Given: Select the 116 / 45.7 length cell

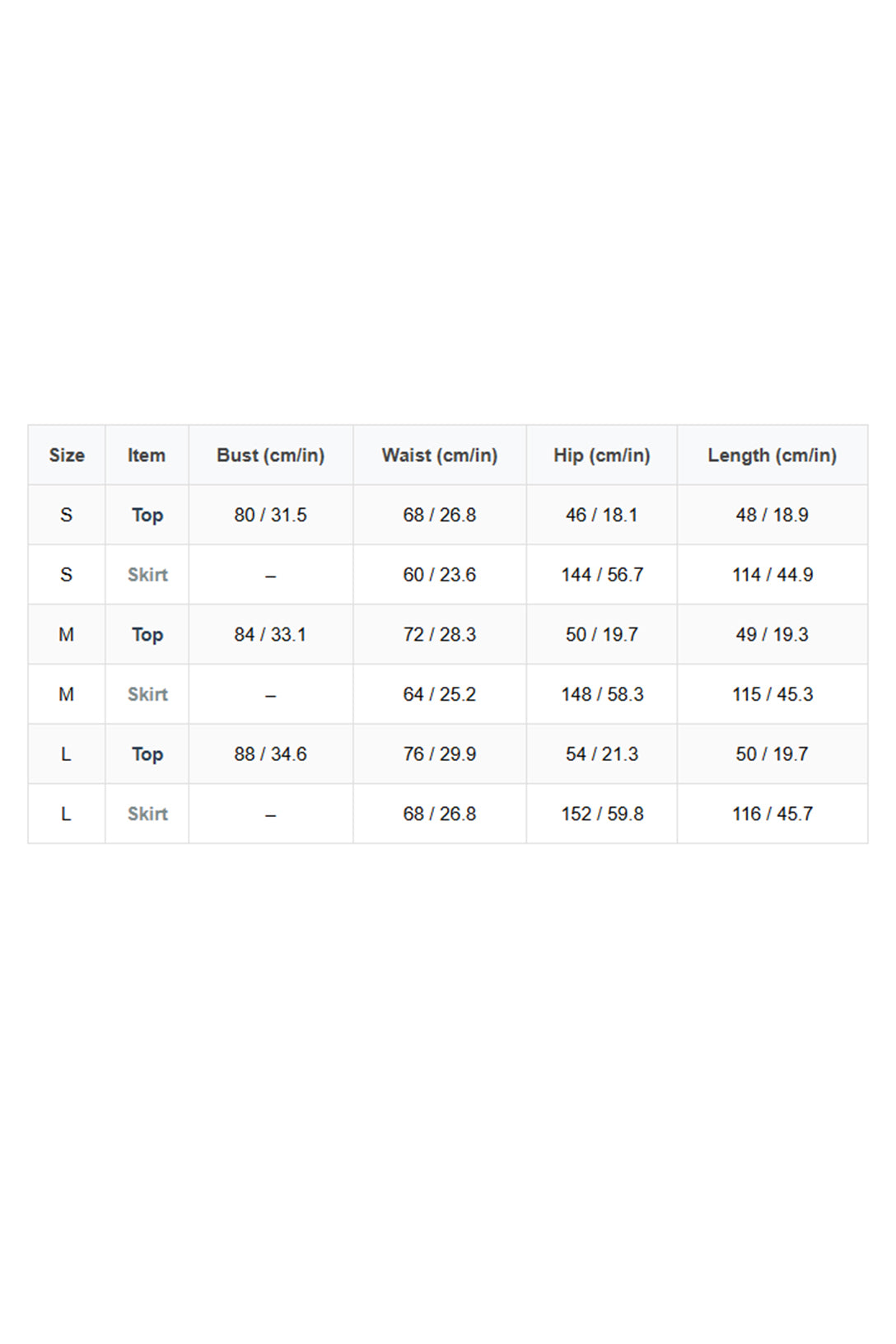Looking at the screenshot, I should click(772, 814).
